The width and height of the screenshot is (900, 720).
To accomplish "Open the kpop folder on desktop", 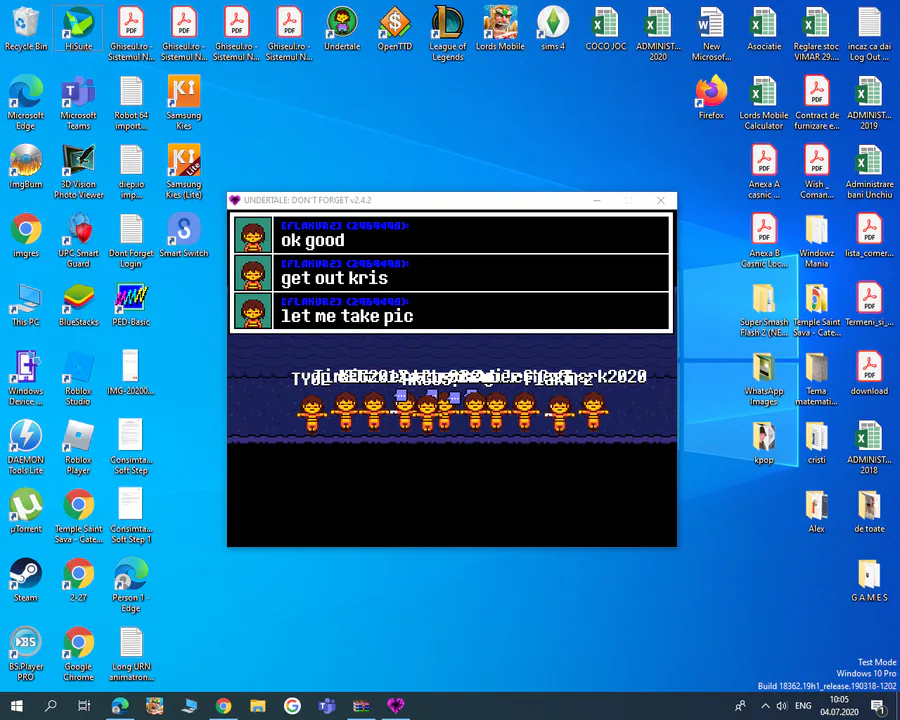I will [764, 442].
